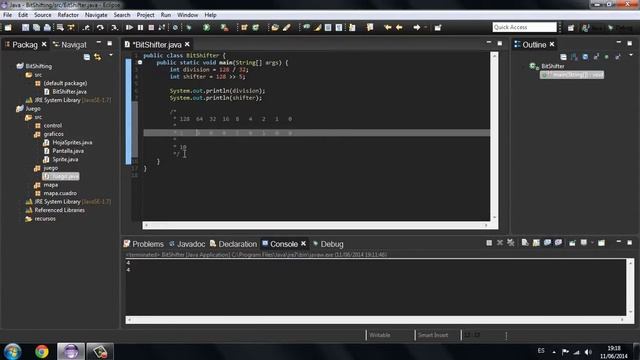The height and width of the screenshot is (360, 640).
Task: Toggle Sort in Outline toolbar
Action: (574, 57)
